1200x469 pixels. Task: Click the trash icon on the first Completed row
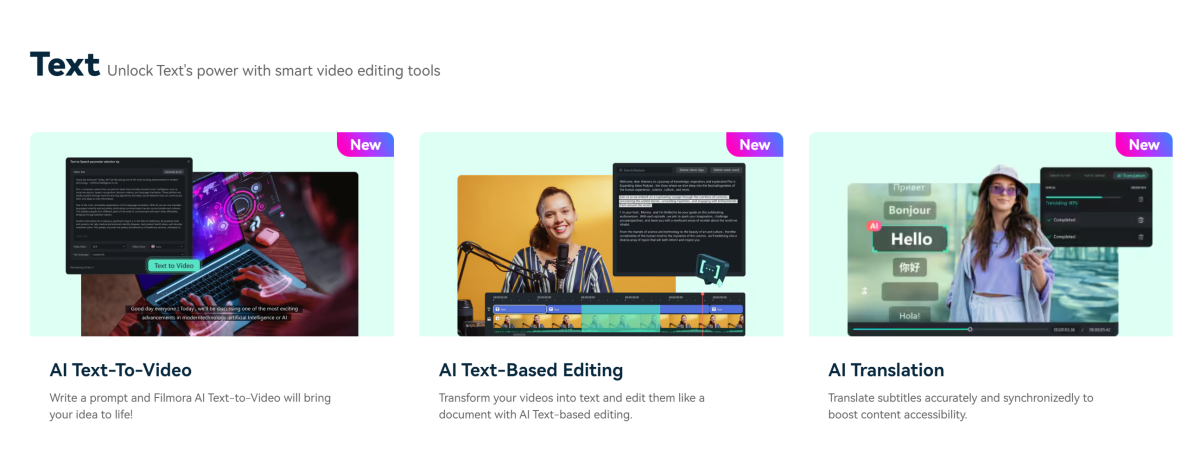(x=1140, y=220)
